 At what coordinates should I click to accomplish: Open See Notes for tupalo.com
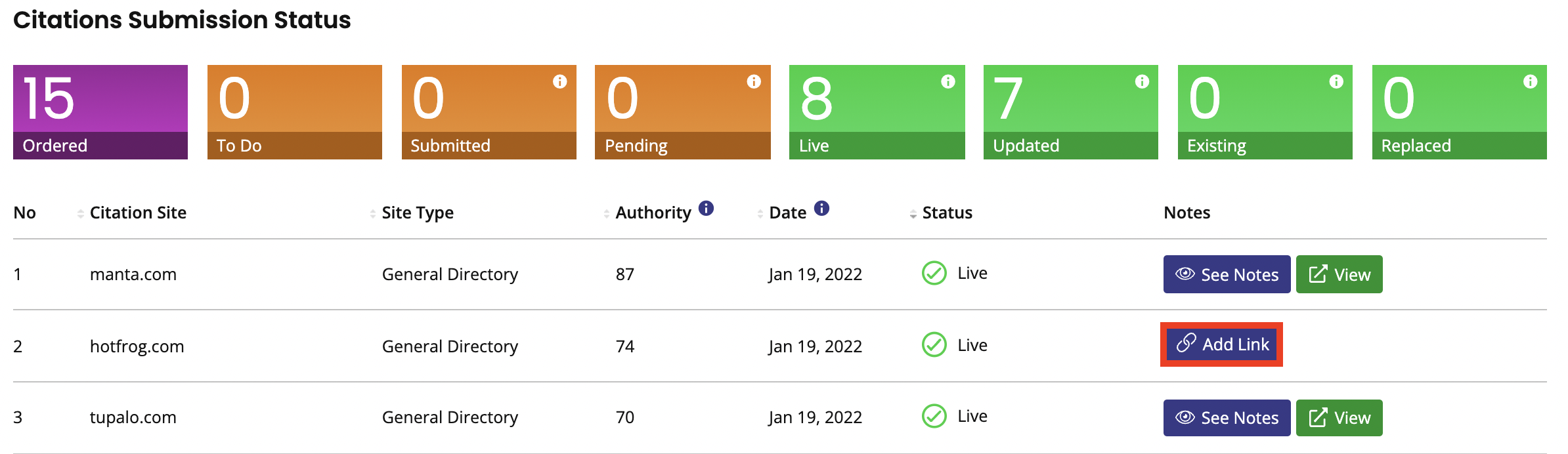click(1227, 418)
